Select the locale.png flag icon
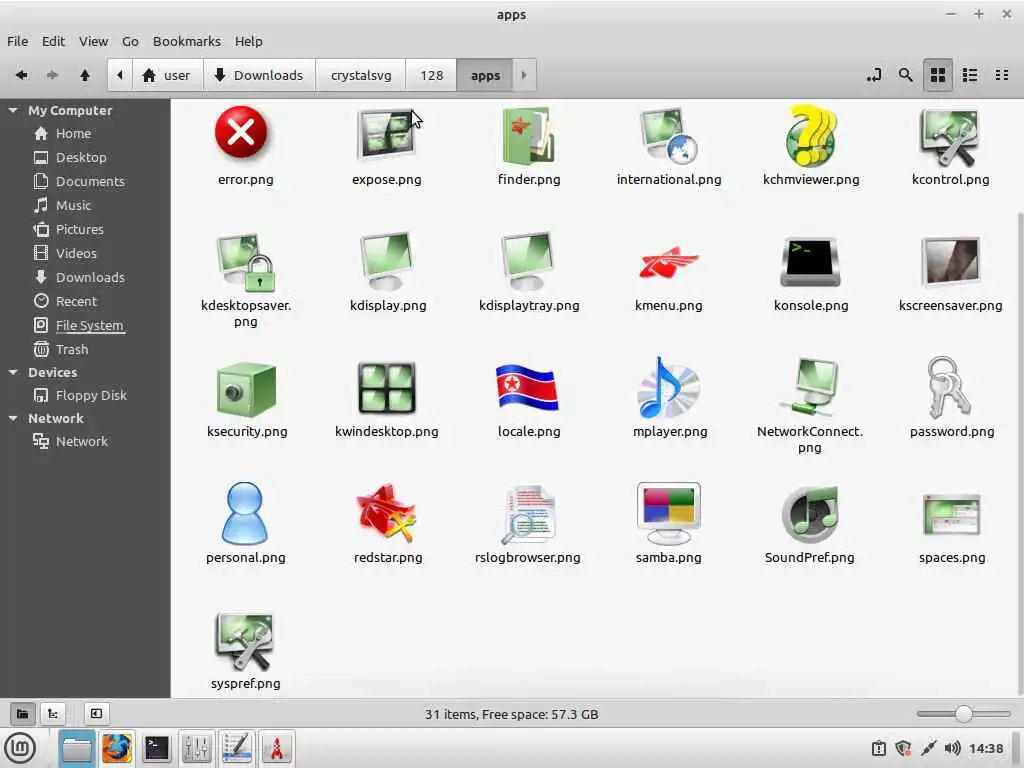This screenshot has height=768, width=1024. tap(528, 387)
